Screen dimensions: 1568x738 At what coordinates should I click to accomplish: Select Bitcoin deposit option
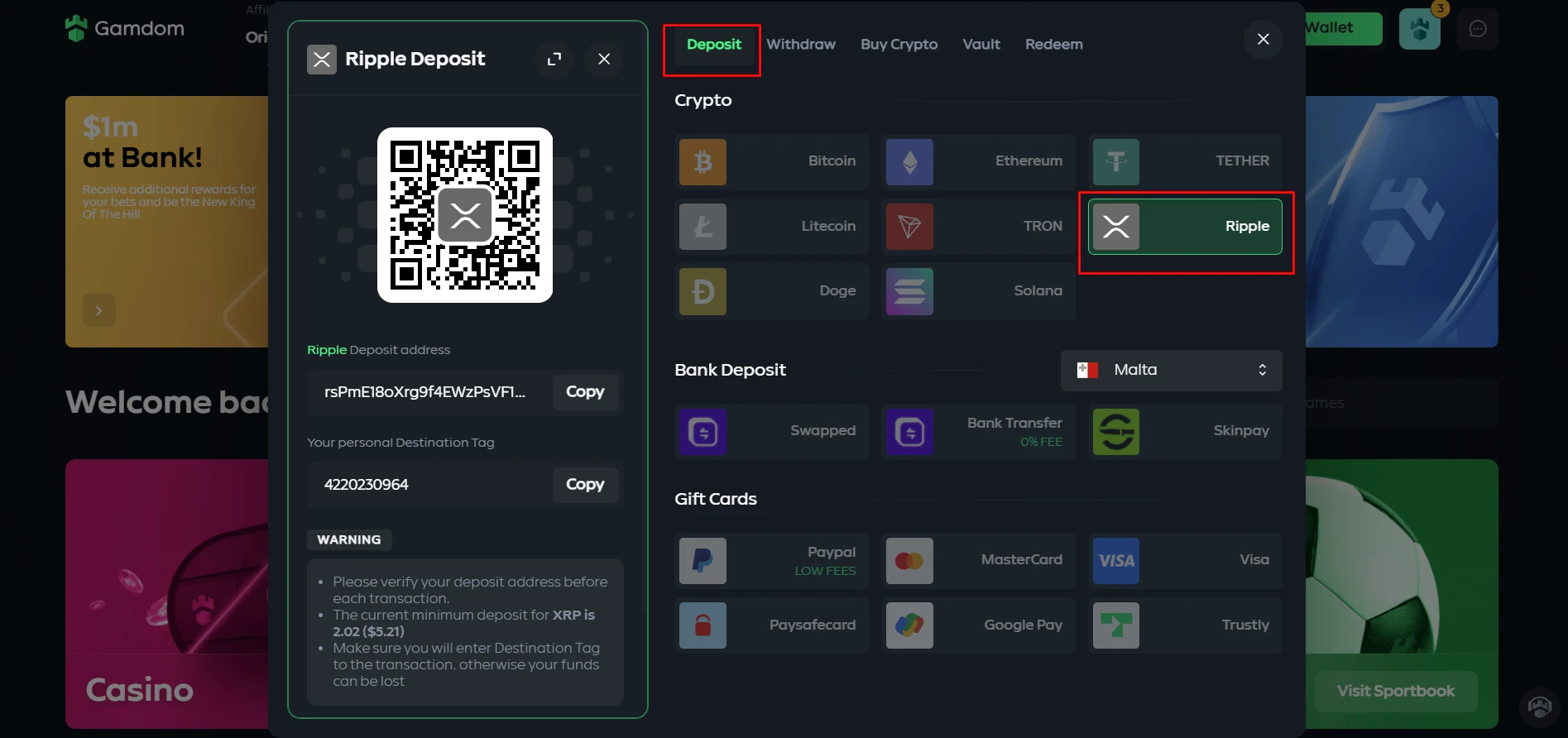[x=771, y=161]
